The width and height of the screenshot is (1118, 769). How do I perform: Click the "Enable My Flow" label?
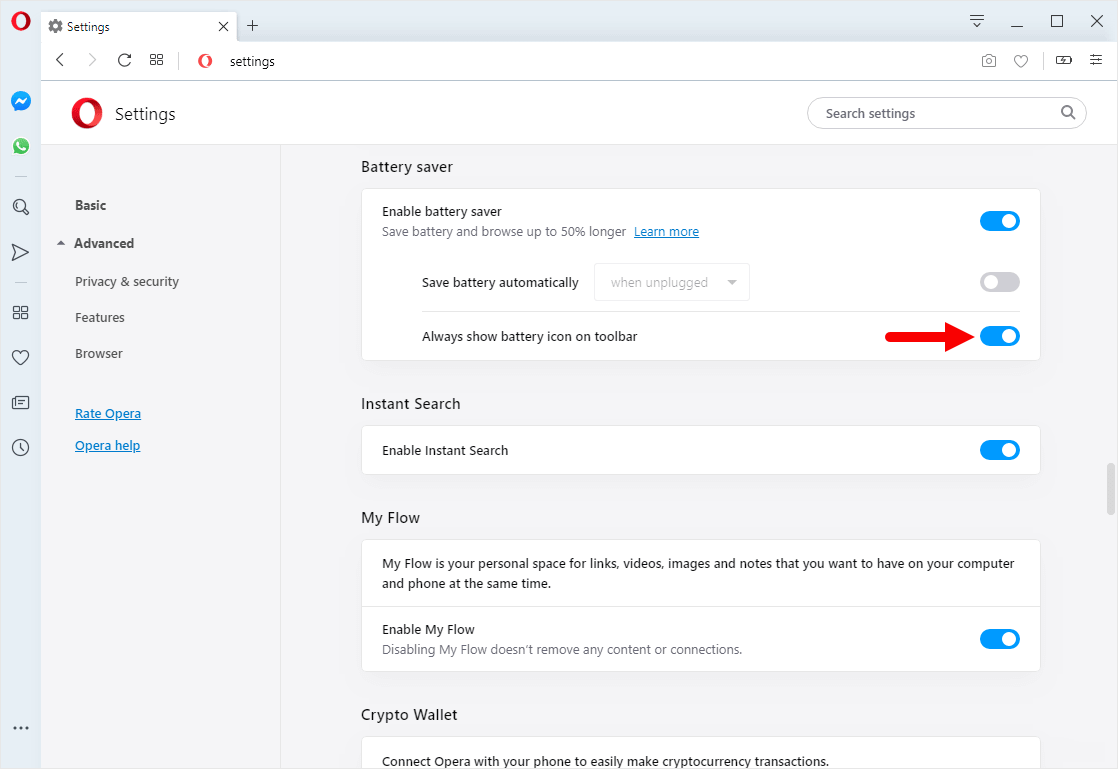tap(429, 629)
